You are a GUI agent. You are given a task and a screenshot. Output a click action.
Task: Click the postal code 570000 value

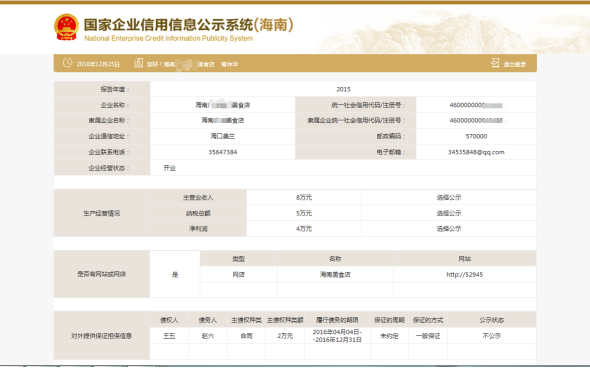tap(476, 136)
